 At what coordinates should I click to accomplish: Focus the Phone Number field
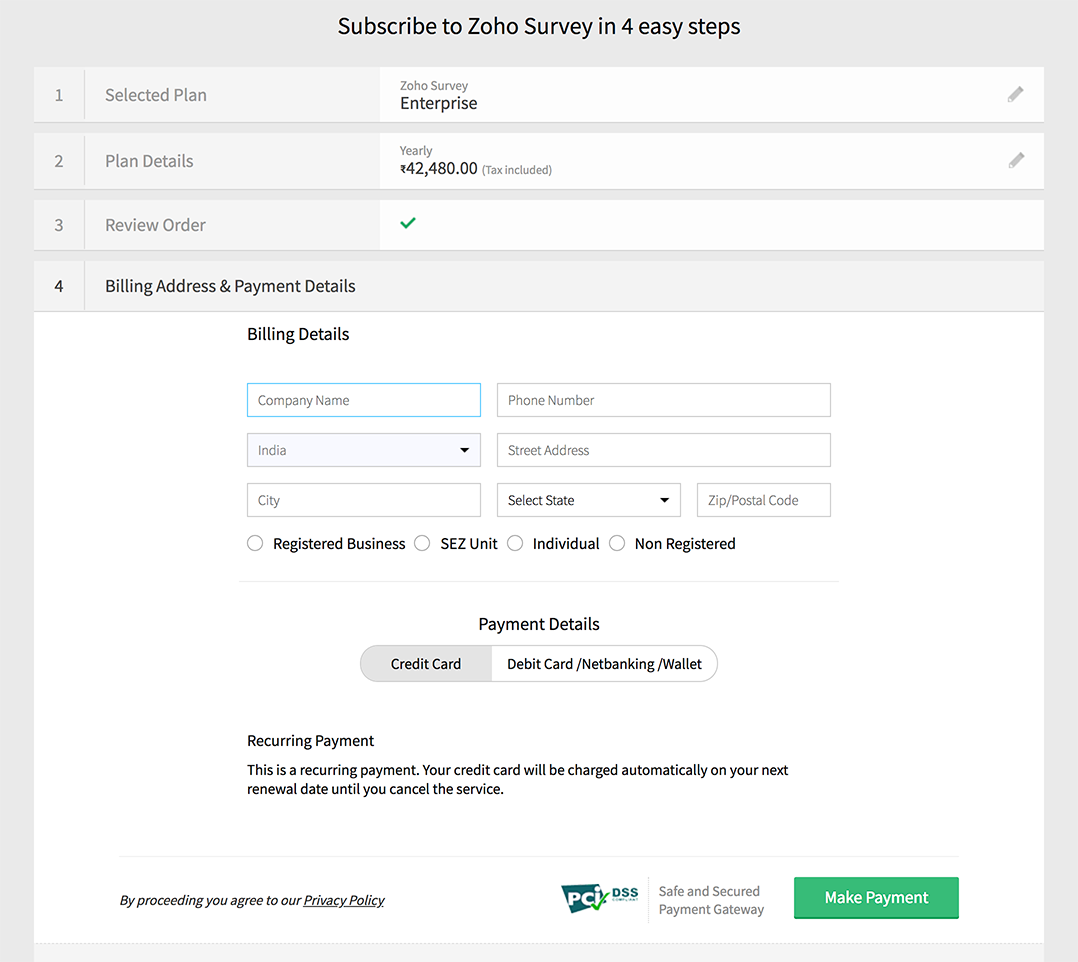tap(663, 400)
